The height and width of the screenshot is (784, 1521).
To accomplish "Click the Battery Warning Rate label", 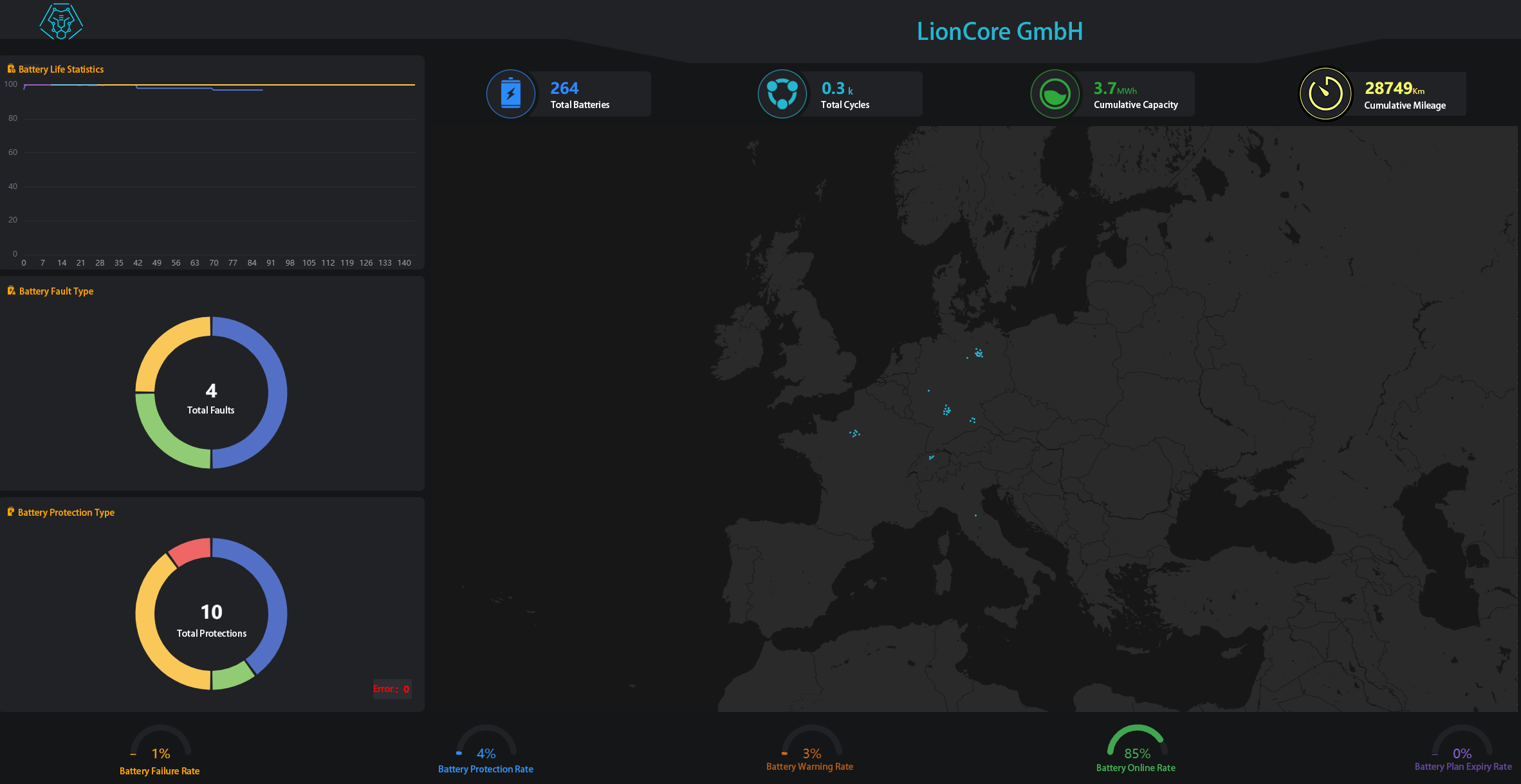I will click(x=809, y=767).
